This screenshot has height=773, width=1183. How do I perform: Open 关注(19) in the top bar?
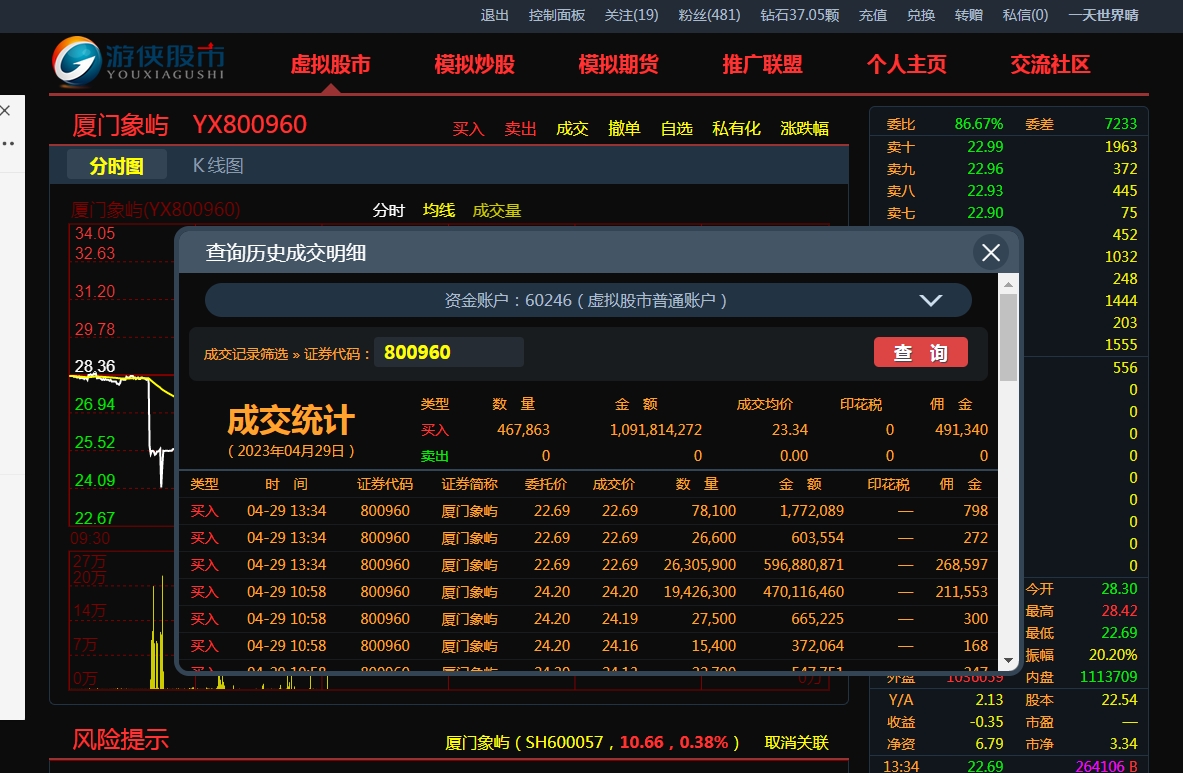point(631,15)
